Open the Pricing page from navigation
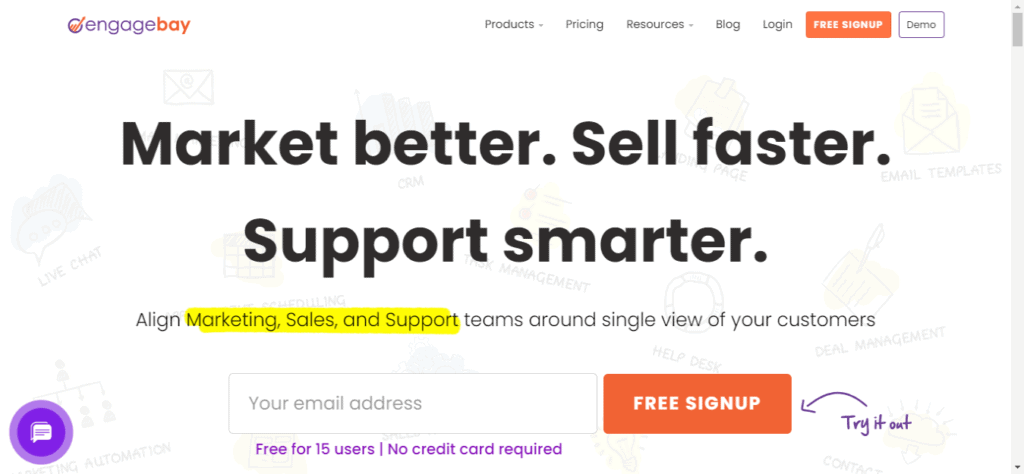Image resolution: width=1024 pixels, height=474 pixels. pyautogui.click(x=584, y=25)
